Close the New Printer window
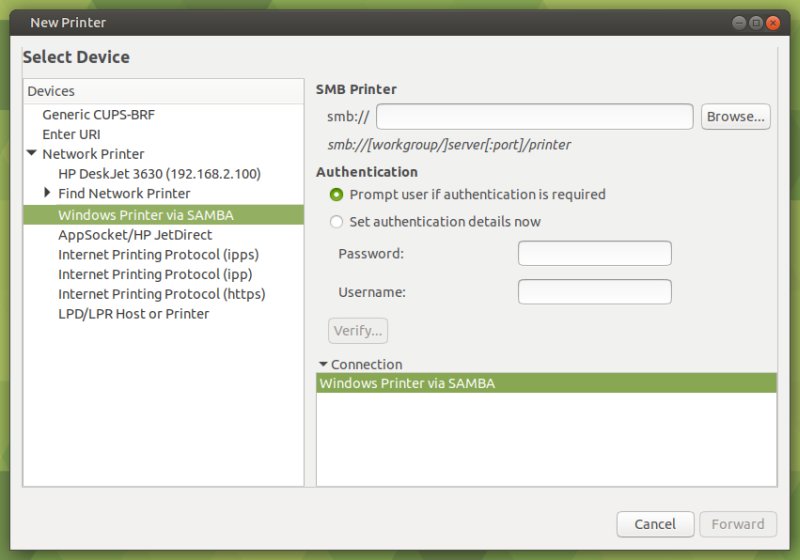This screenshot has height=560, width=800. click(774, 22)
